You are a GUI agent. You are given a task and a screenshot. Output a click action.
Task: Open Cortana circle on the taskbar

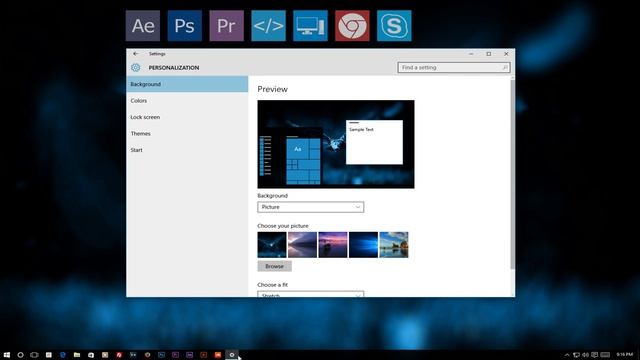[x=20, y=355]
